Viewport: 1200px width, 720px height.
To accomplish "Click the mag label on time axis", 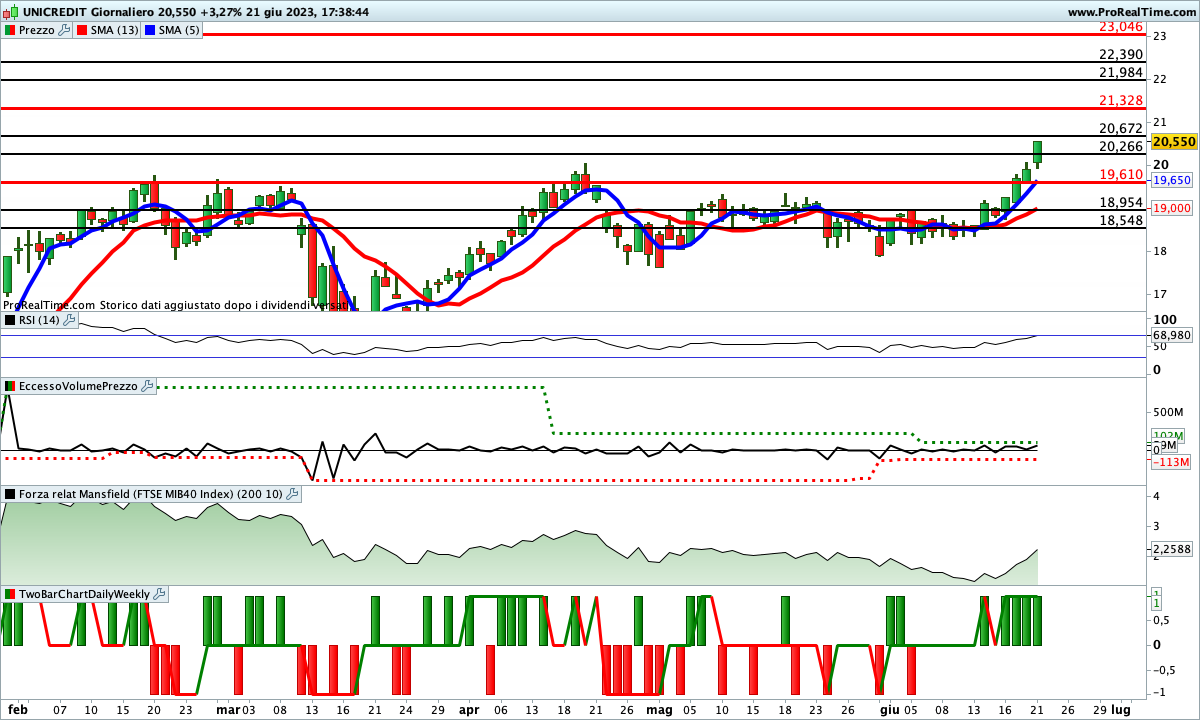I will point(658,708).
